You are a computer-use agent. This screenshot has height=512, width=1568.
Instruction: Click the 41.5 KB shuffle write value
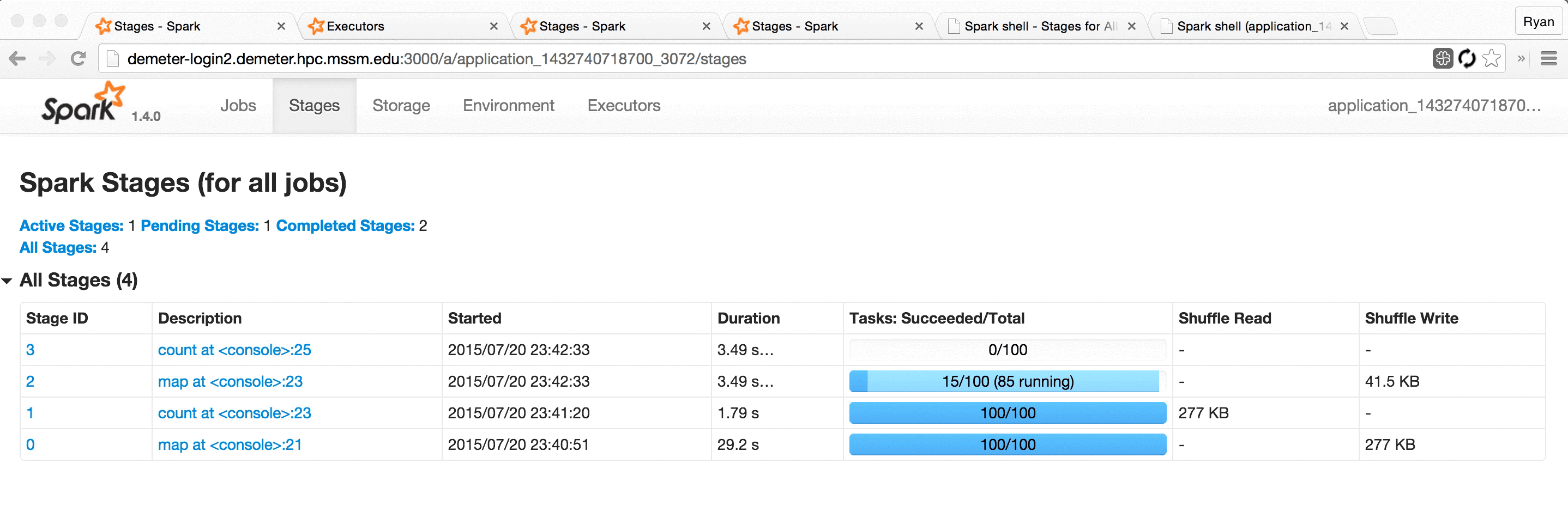pos(1391,381)
